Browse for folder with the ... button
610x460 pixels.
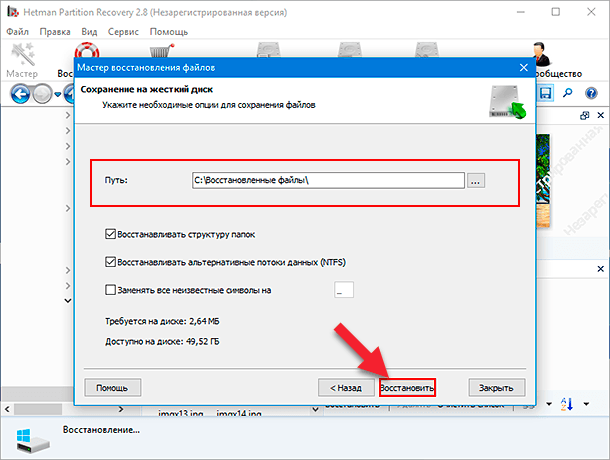(476, 181)
